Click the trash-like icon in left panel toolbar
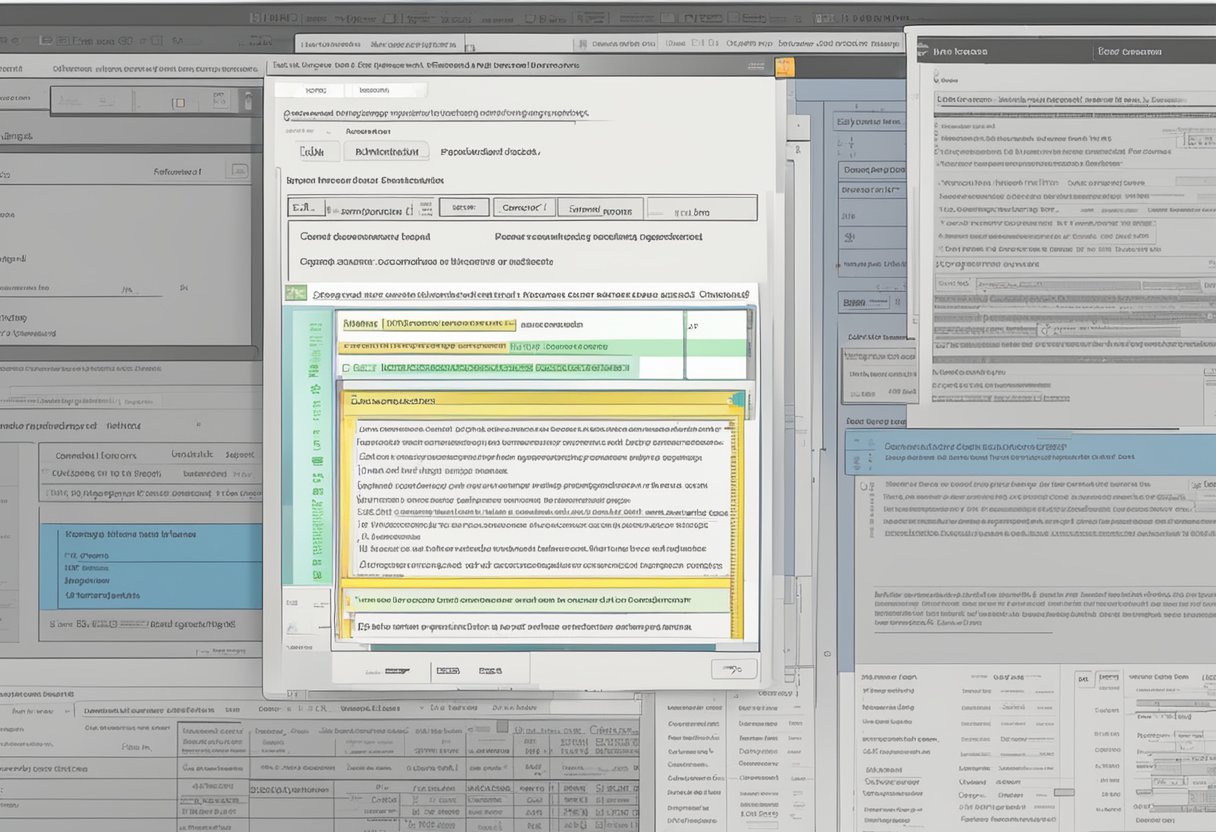1216x832 pixels. 246,101
